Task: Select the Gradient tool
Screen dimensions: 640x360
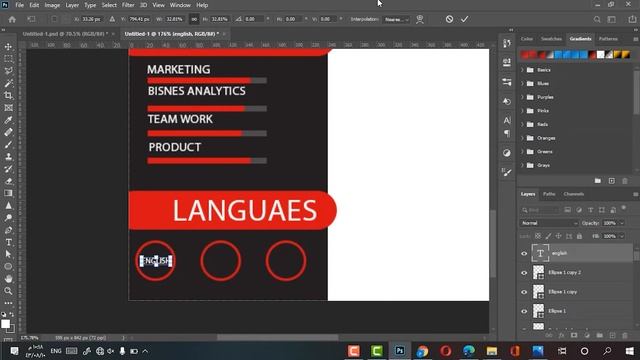Action: [8, 193]
